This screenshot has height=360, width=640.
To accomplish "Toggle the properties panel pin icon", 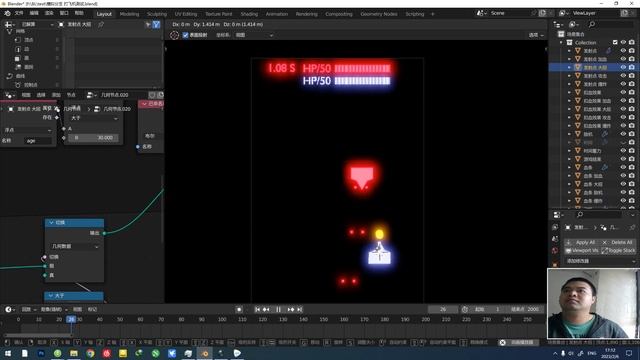I will [632, 227].
